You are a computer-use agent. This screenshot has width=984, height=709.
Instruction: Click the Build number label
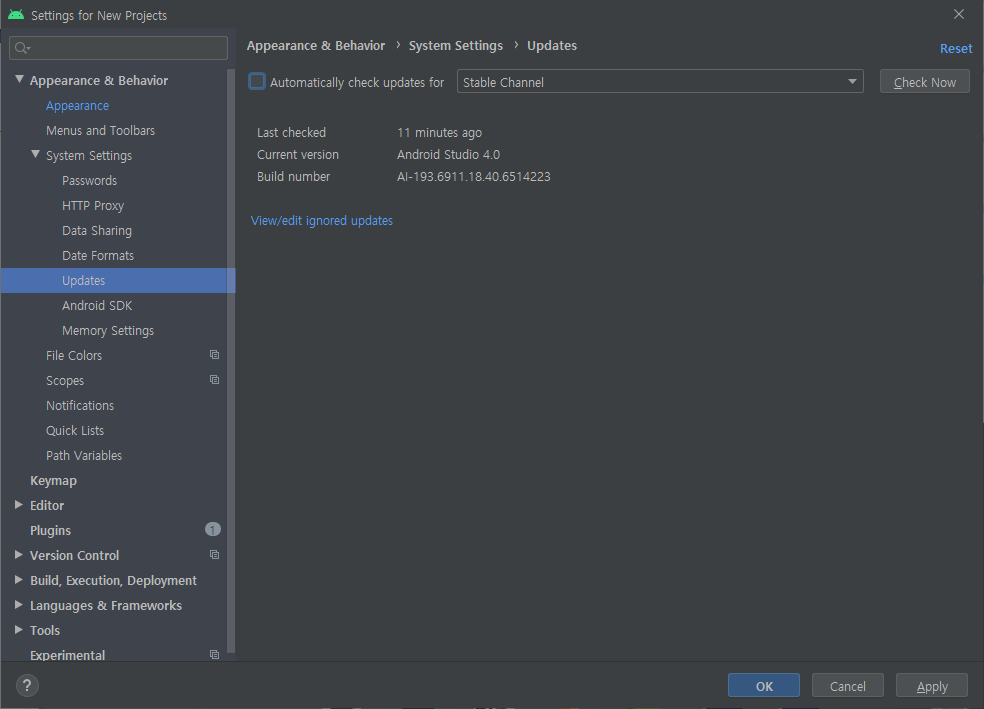pos(293,177)
